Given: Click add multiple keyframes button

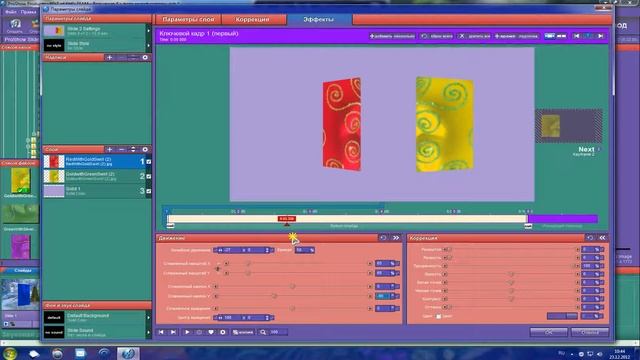Looking at the screenshot, I should click(392, 36).
